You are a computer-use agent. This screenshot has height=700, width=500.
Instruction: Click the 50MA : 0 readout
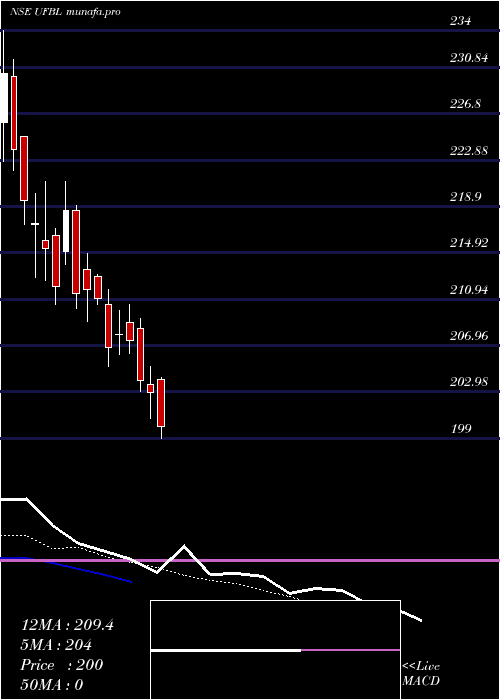(x=52, y=684)
